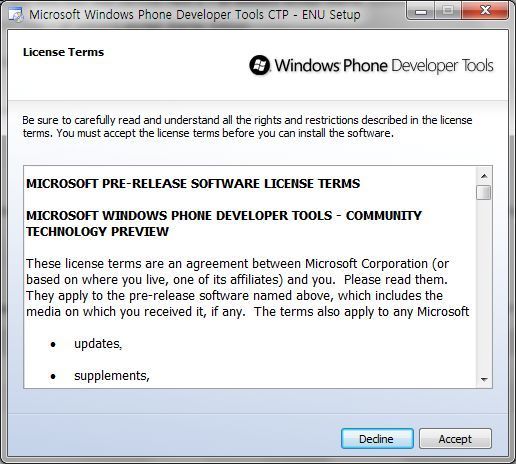Decline the license terms

click(x=377, y=439)
